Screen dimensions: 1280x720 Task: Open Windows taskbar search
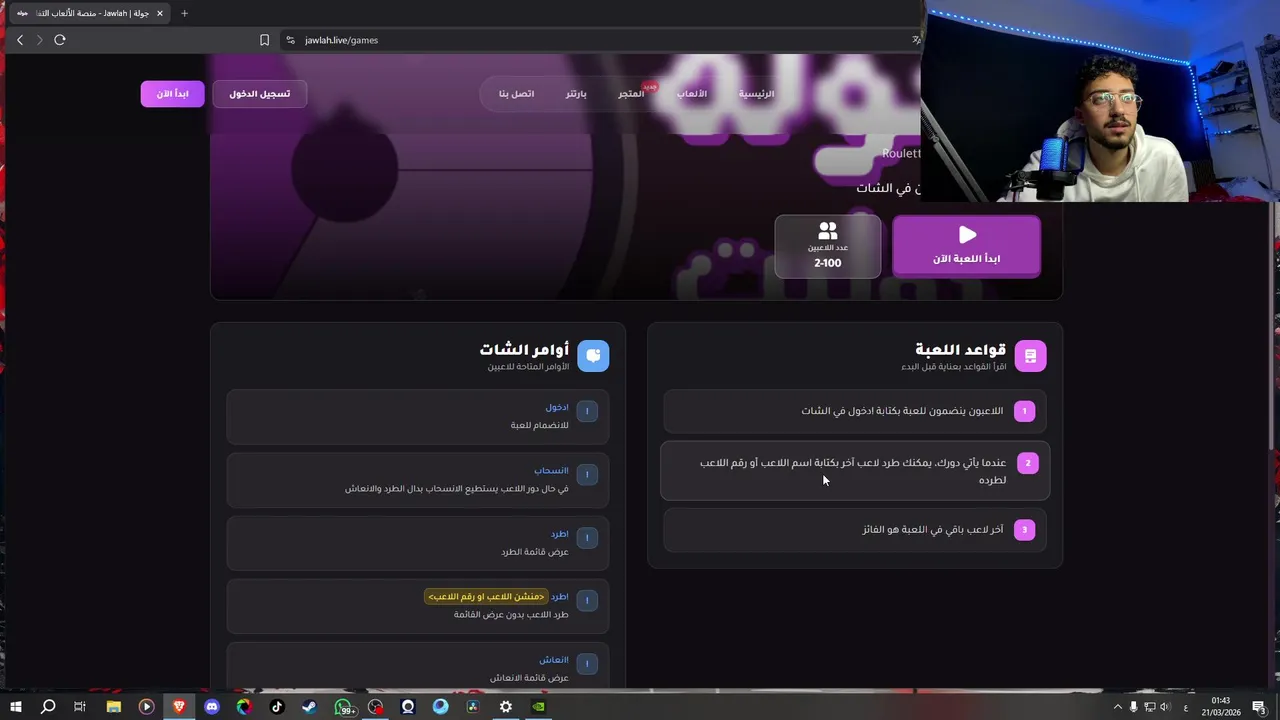pos(47,707)
